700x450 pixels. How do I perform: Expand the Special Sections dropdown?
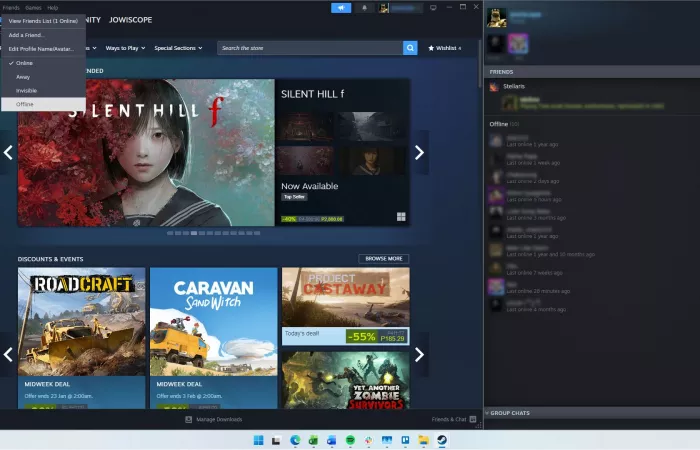pyautogui.click(x=177, y=48)
